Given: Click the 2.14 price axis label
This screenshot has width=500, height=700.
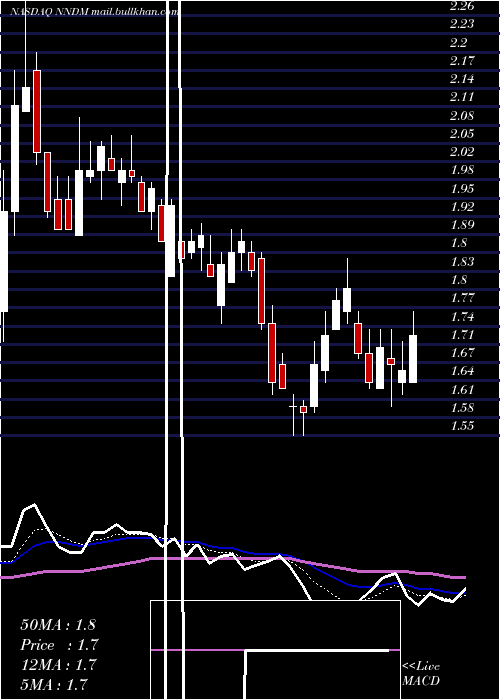Looking at the screenshot, I should [462, 79].
